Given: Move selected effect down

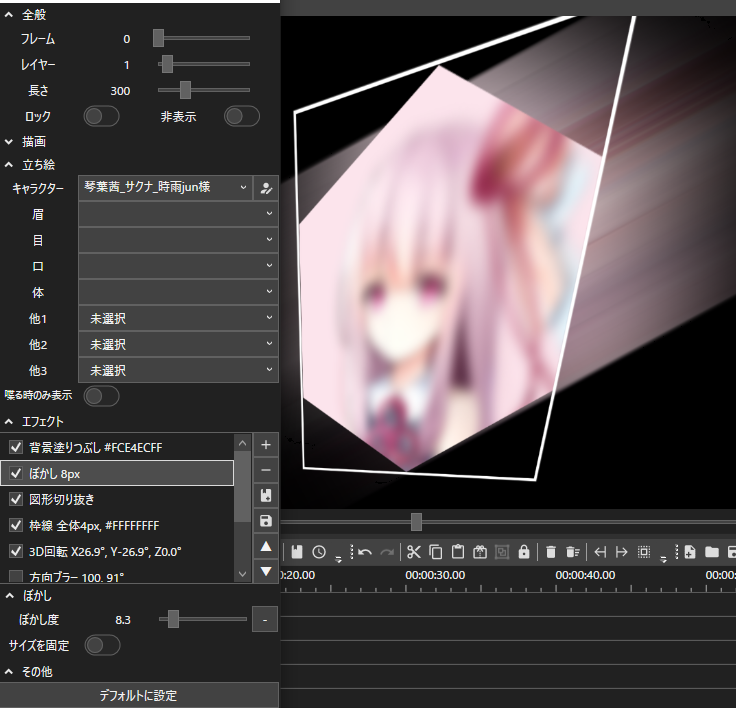Looking at the screenshot, I should (x=266, y=571).
